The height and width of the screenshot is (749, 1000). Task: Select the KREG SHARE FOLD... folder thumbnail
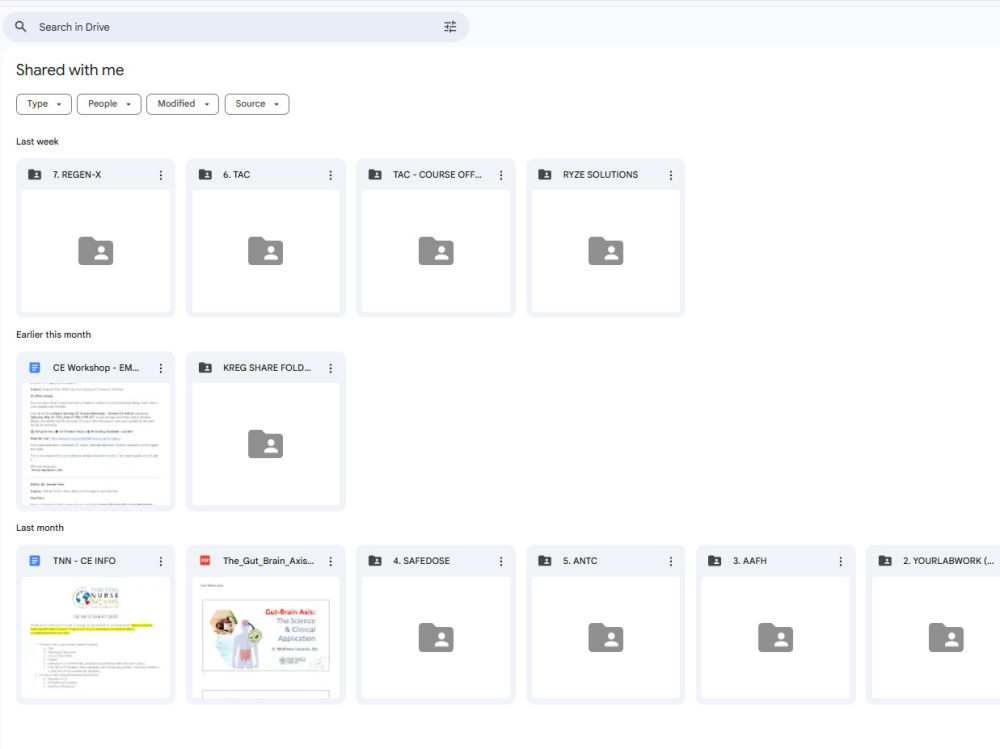[266, 444]
